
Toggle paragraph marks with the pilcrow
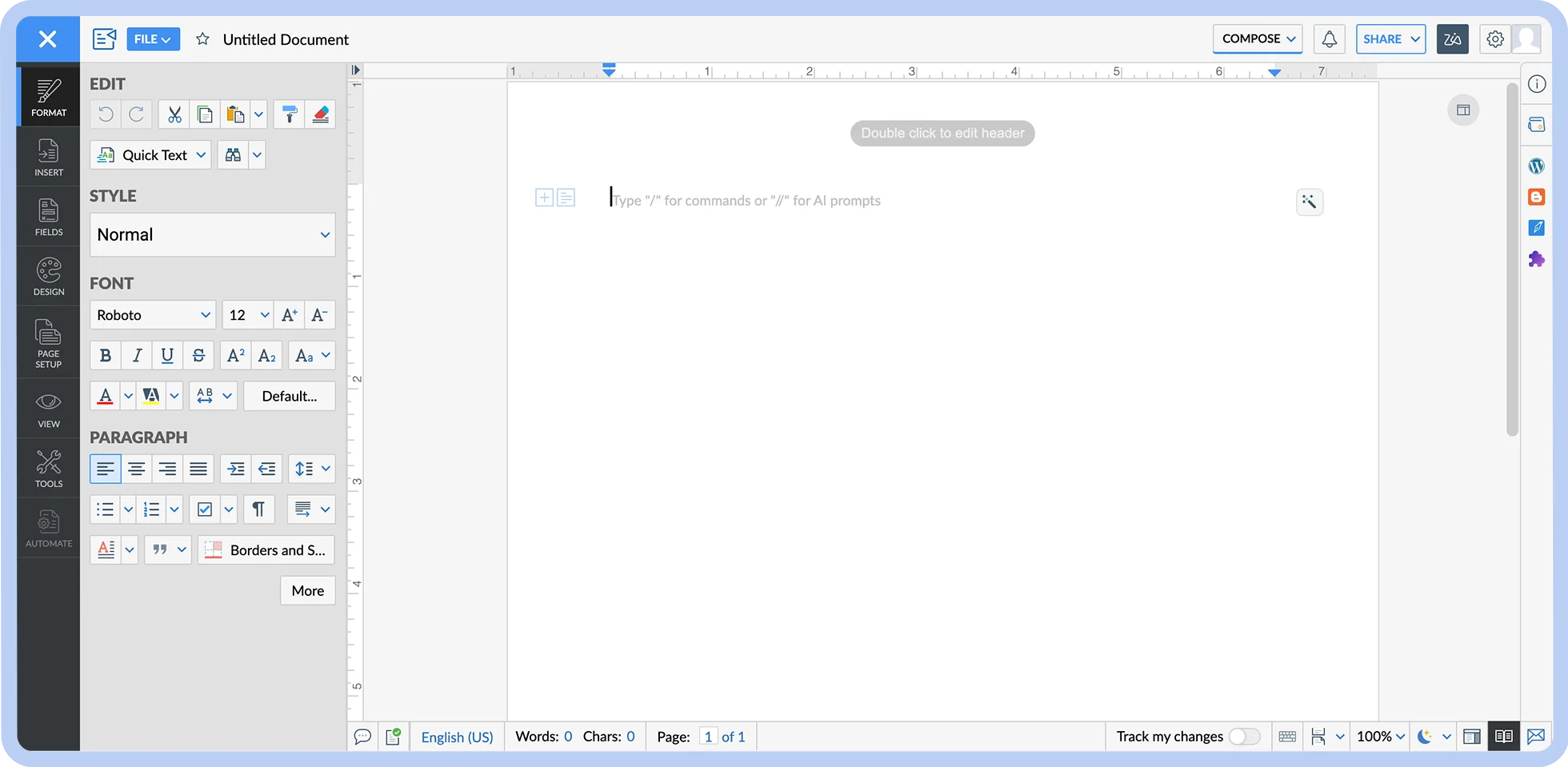pos(258,509)
